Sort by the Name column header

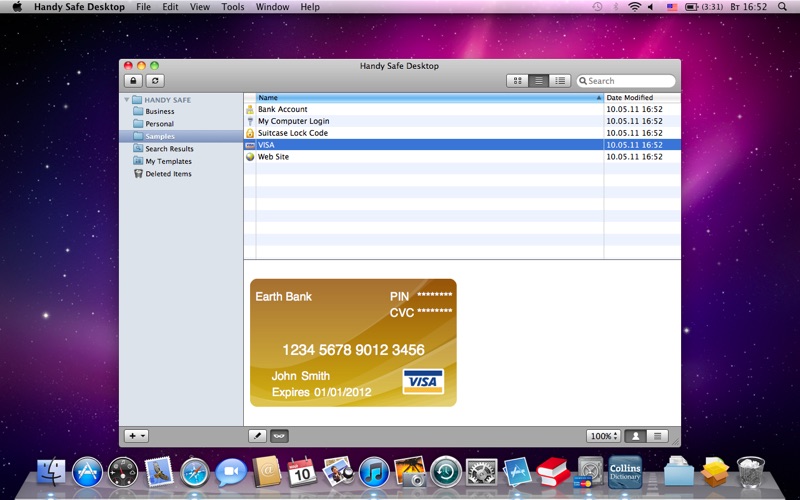(x=429, y=97)
